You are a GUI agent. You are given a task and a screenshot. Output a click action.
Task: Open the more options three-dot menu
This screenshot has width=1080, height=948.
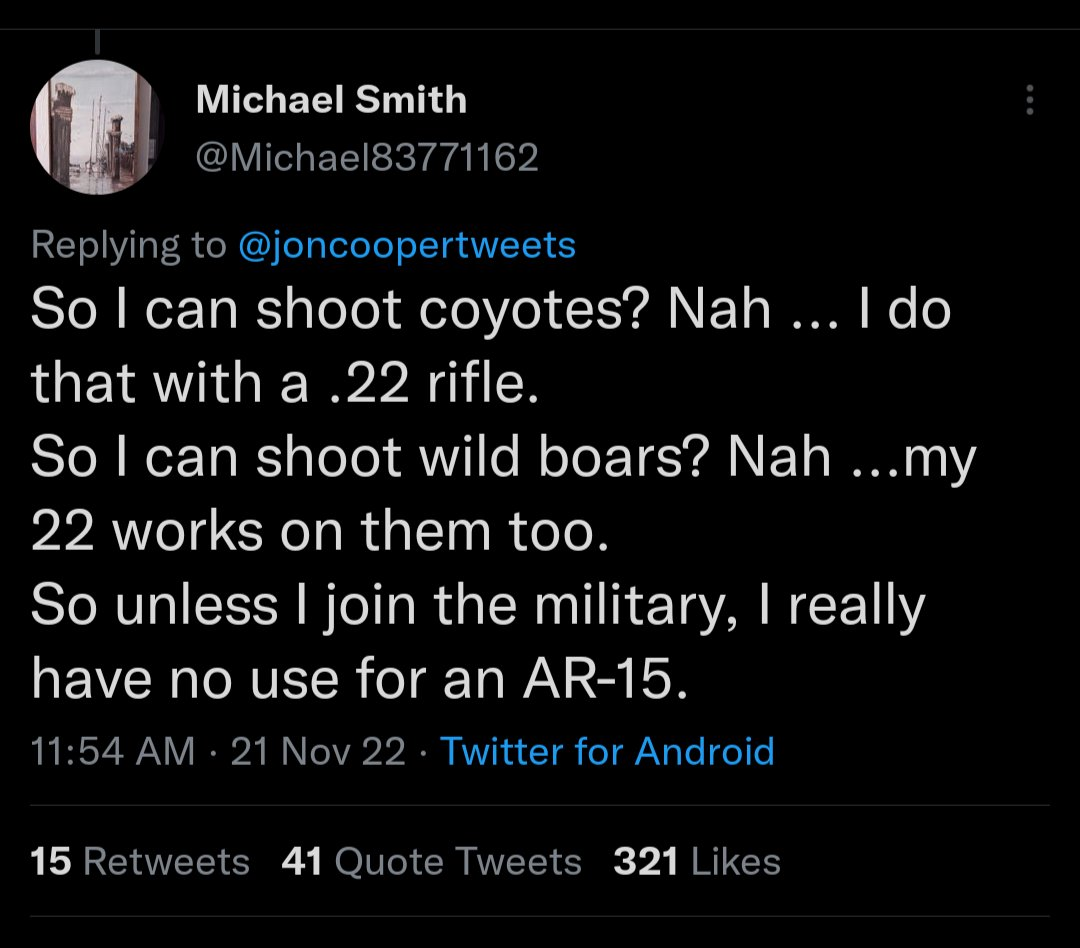(x=1031, y=99)
